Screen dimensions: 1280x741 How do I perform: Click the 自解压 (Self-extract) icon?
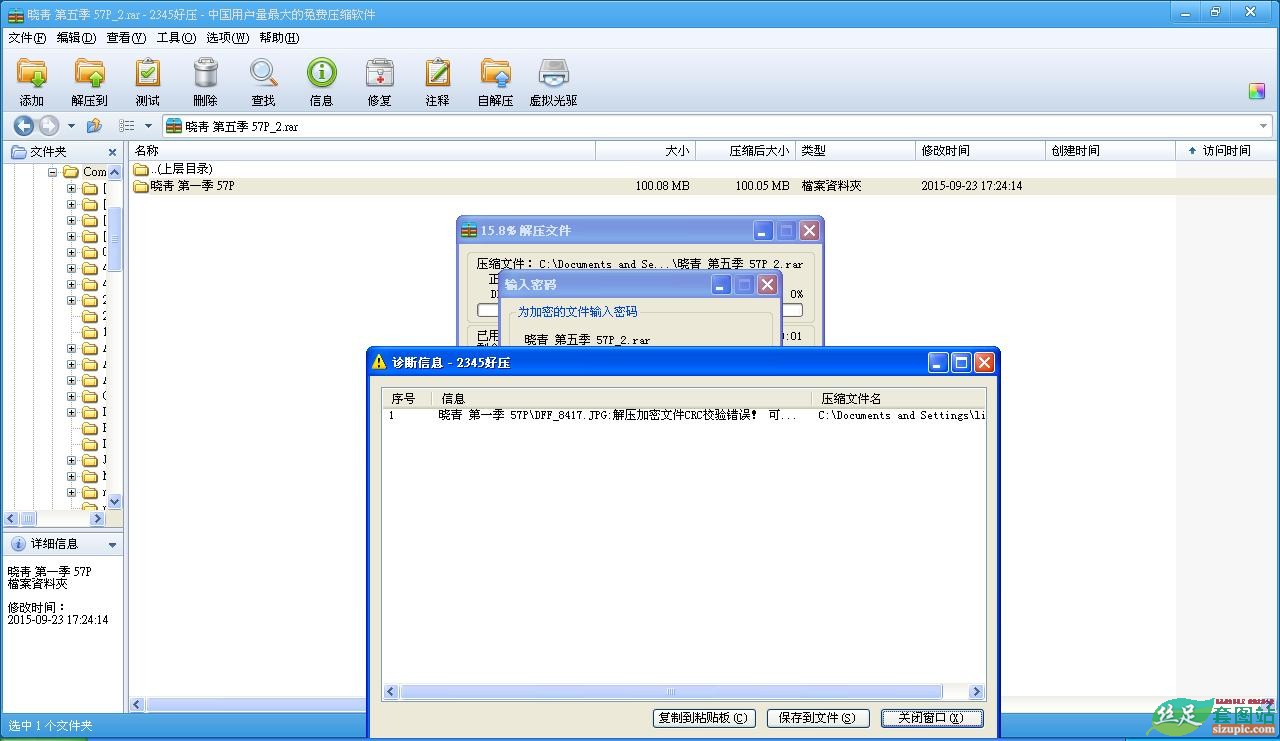(x=495, y=75)
